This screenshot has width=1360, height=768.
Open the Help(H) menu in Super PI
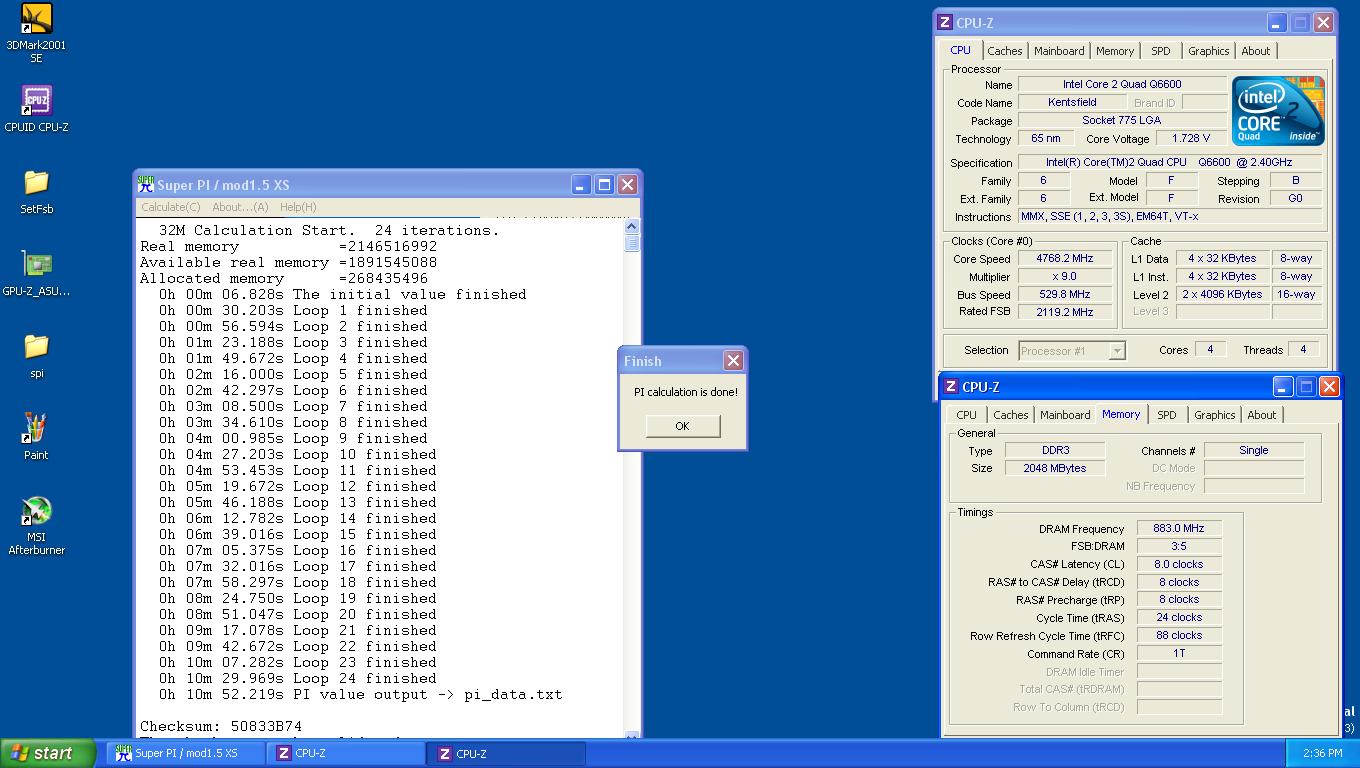298,207
